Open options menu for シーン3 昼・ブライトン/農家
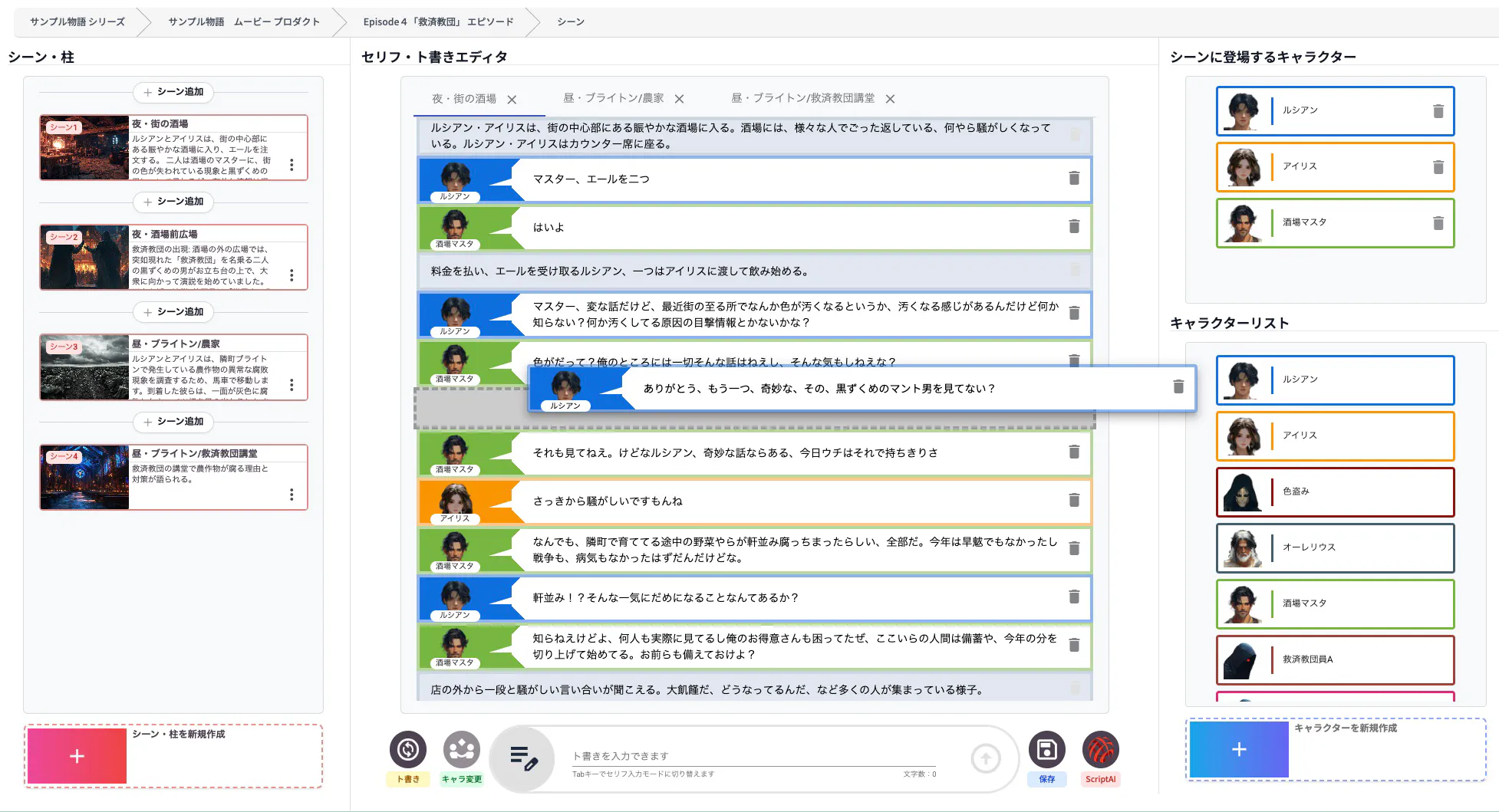 [292, 385]
